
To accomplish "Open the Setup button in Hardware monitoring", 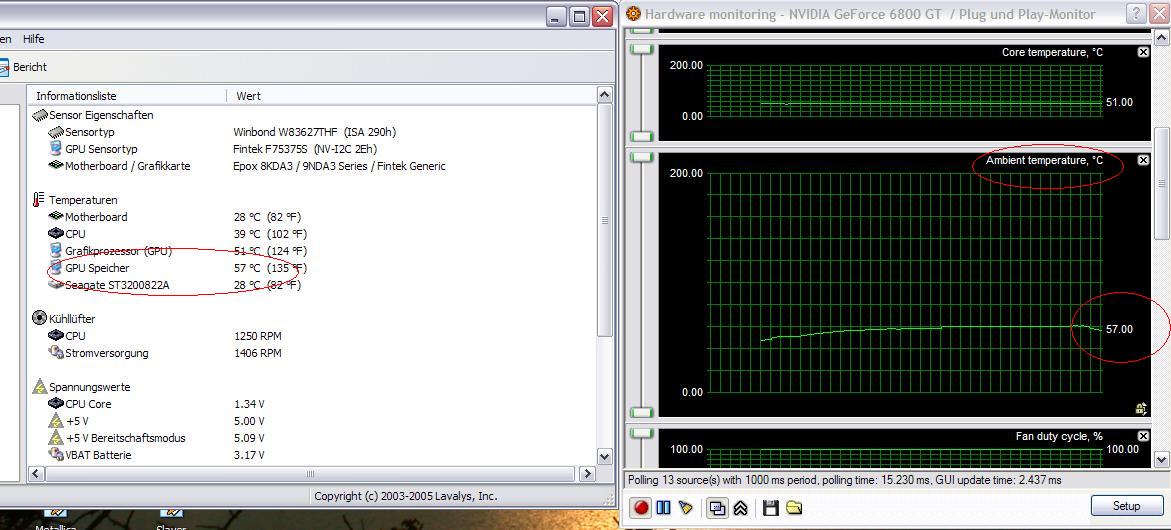I will tap(1126, 505).
